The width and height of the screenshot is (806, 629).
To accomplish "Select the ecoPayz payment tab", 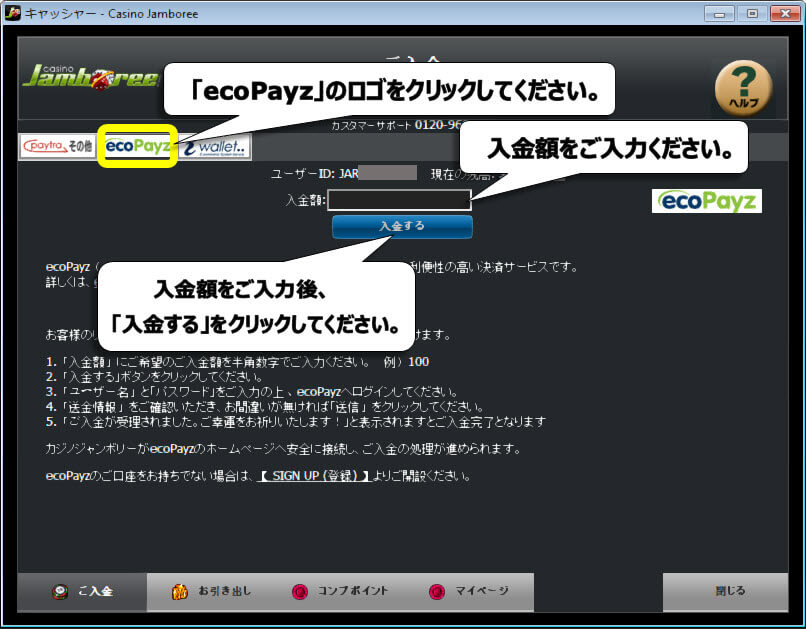I will (138, 146).
